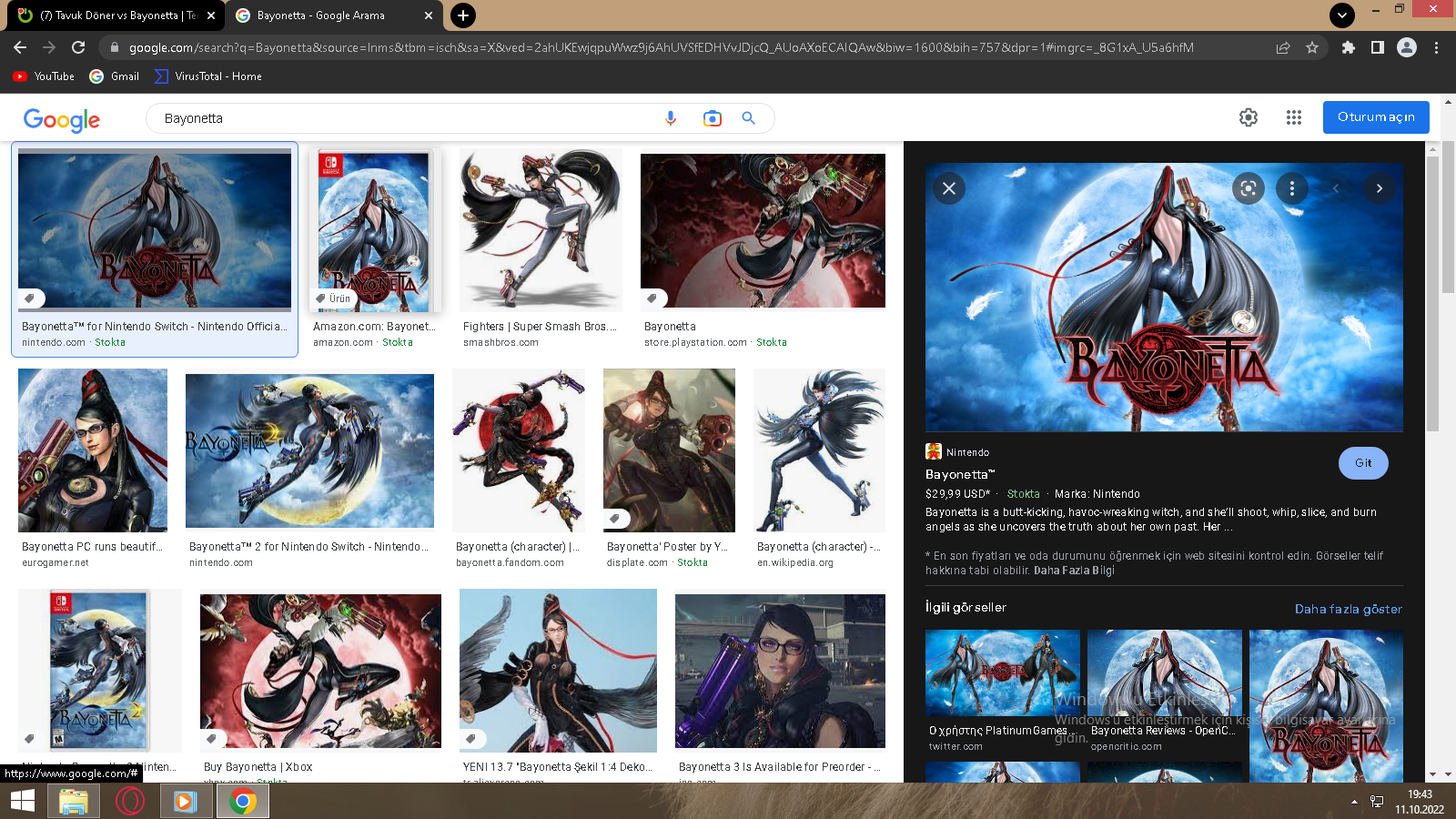Screen dimensions: 1456x819
Task: Open the Bayonetta™ title link in preview
Action: (960, 474)
